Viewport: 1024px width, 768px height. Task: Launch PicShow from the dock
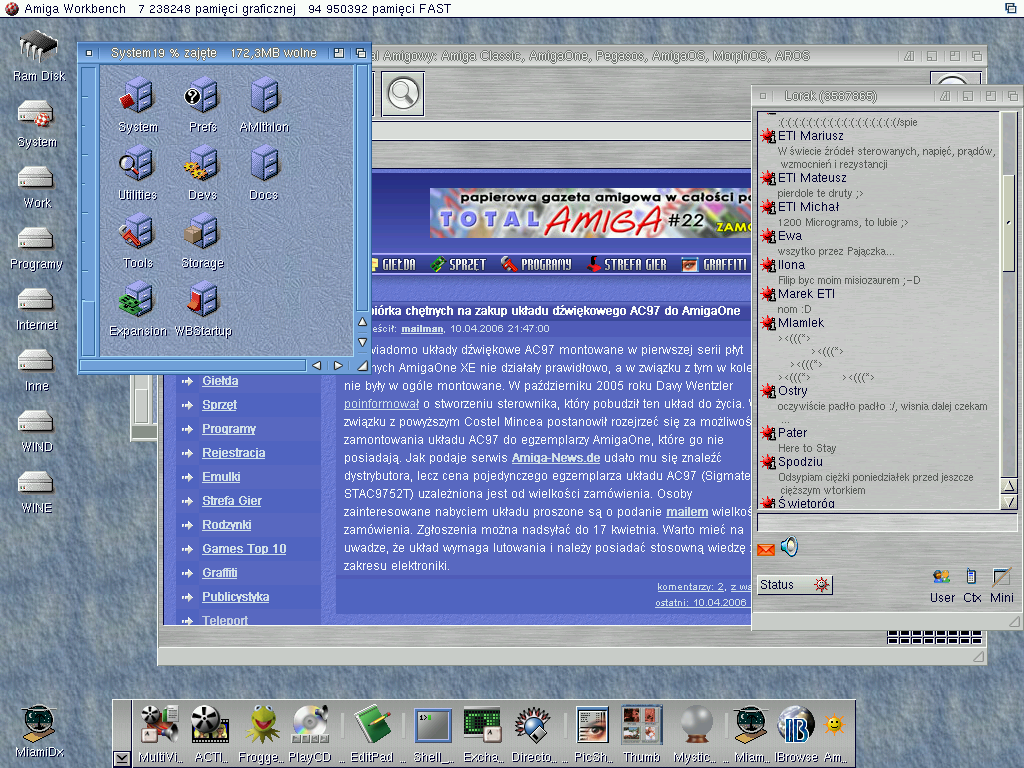click(x=592, y=733)
